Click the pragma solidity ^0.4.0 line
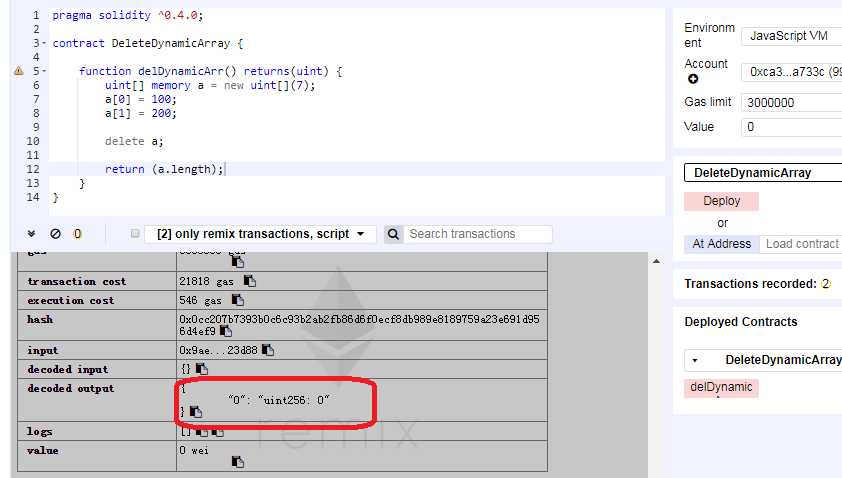This screenshot has height=478, width=842. 128,15
